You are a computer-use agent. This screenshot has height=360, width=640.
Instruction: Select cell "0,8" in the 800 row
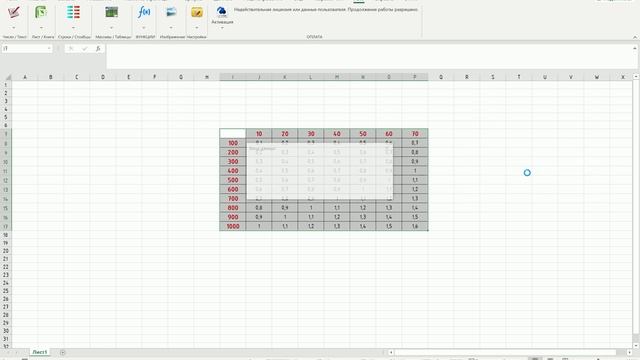click(259, 208)
